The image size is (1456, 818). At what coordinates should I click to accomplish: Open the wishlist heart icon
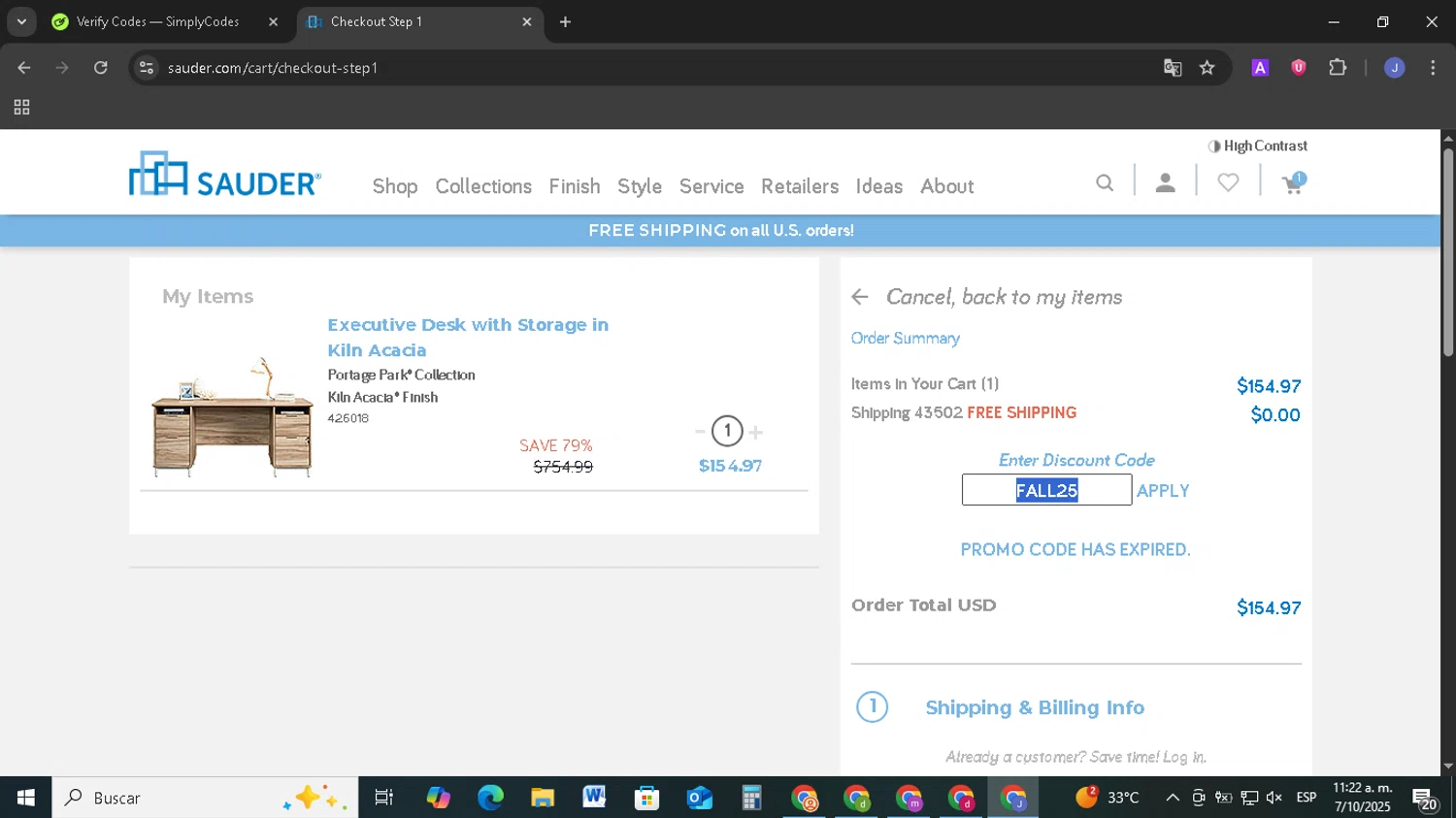pos(1228,182)
